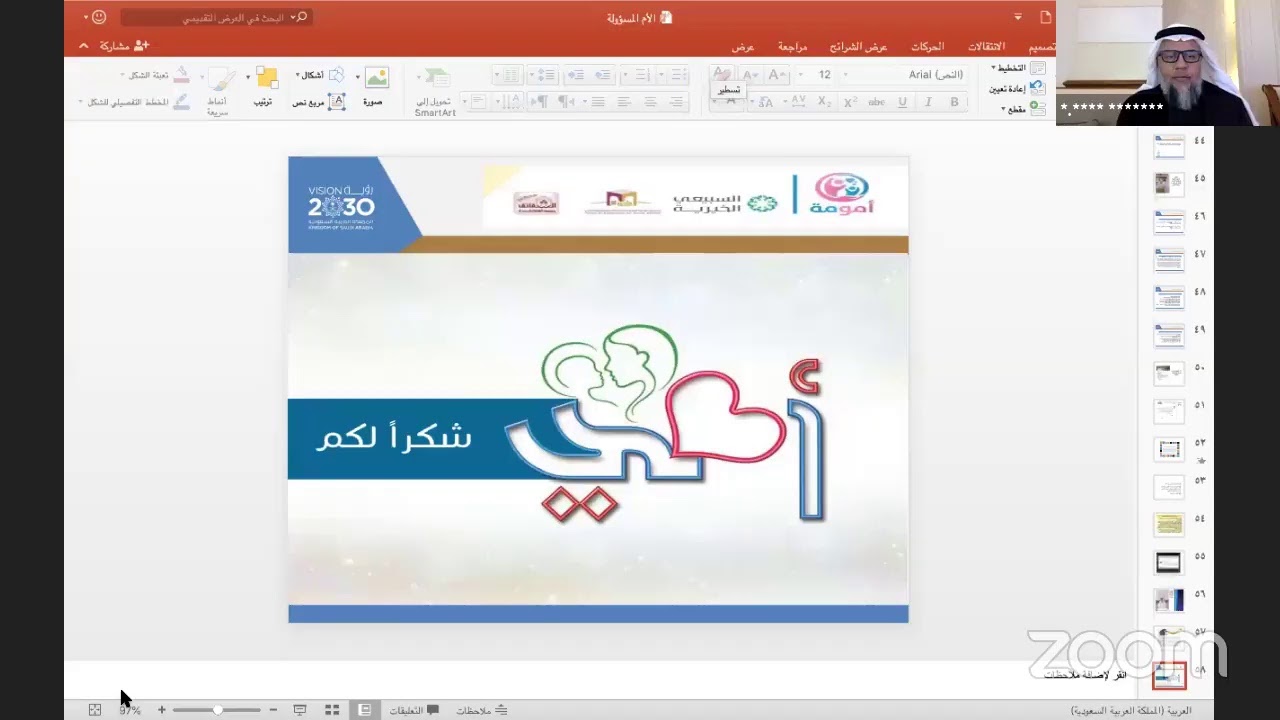The width and height of the screenshot is (1280, 720).
Task: Click the shape outline pen icon
Action: pos(181,102)
